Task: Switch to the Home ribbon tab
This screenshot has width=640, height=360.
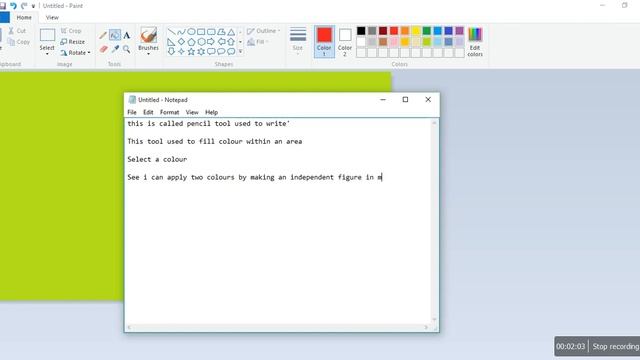Action: point(24,18)
